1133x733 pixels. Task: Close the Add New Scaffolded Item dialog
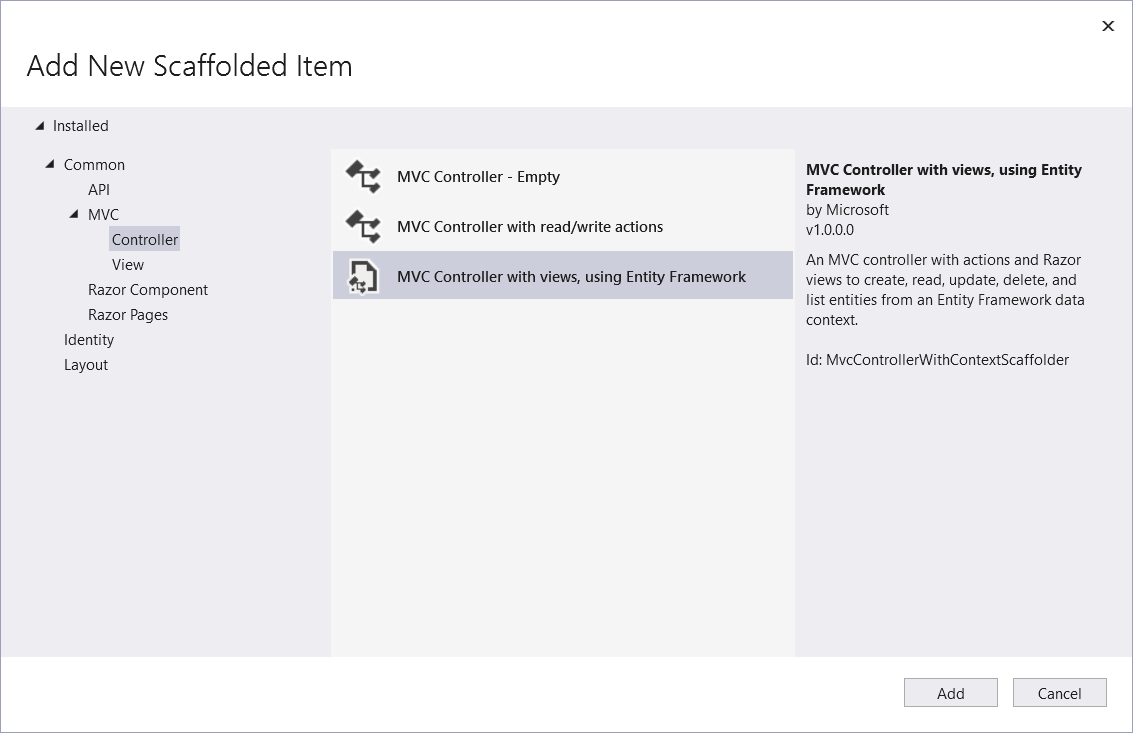click(x=1107, y=26)
